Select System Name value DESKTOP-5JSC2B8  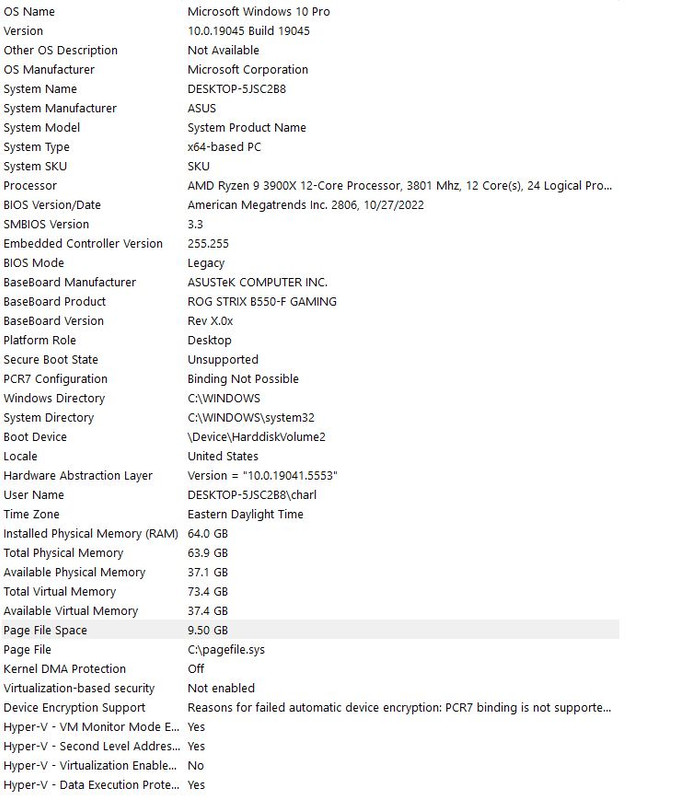[x=237, y=89]
